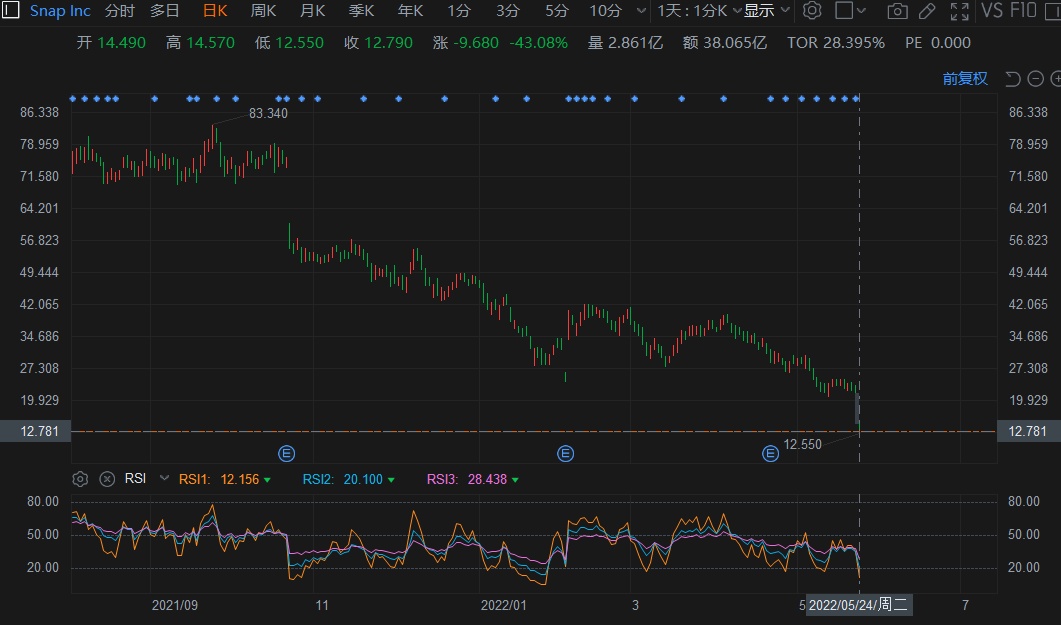Toggle the sidebar panel icon beside Snap Inc
Screen dimensions: 1061x625
click(11, 11)
